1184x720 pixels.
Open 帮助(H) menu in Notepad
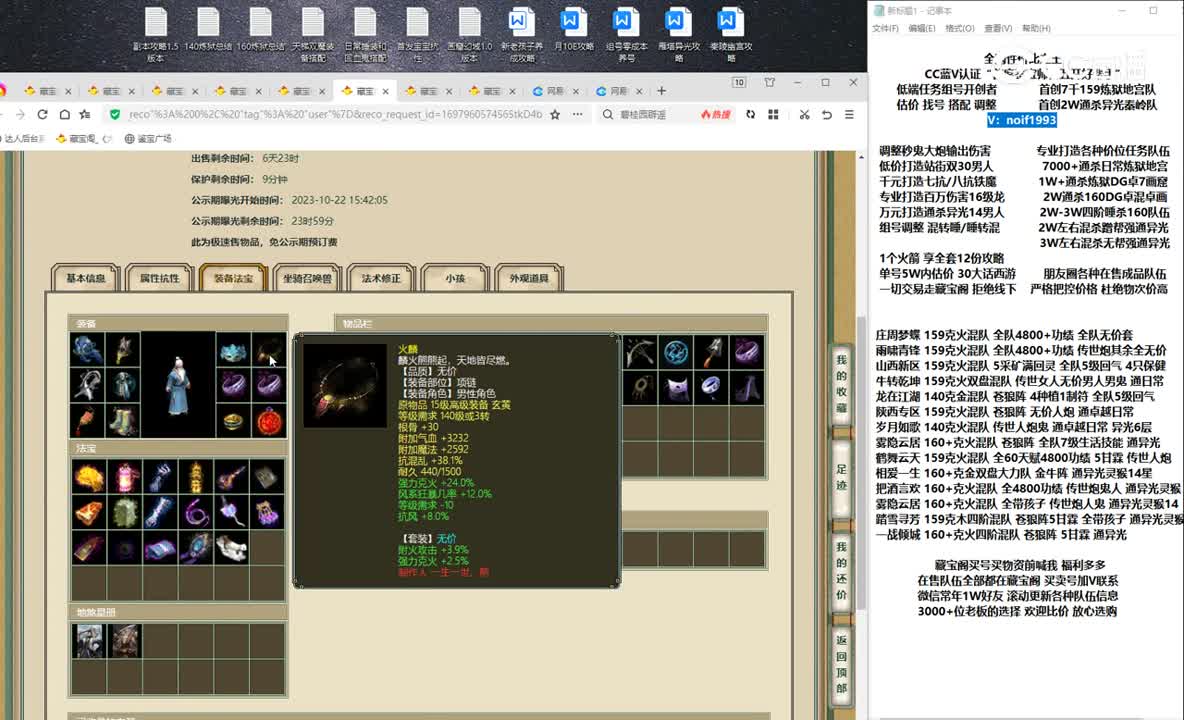(1036, 28)
